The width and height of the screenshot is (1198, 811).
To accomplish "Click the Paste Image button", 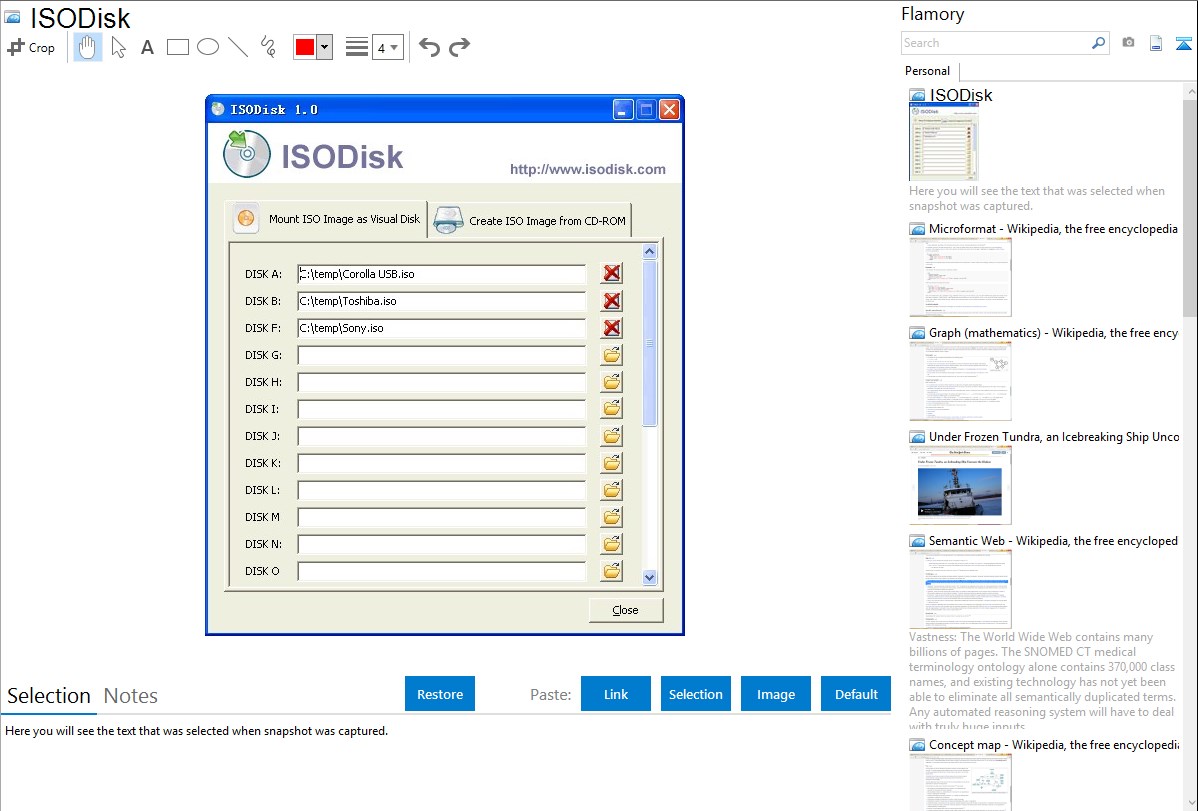I will [775, 694].
